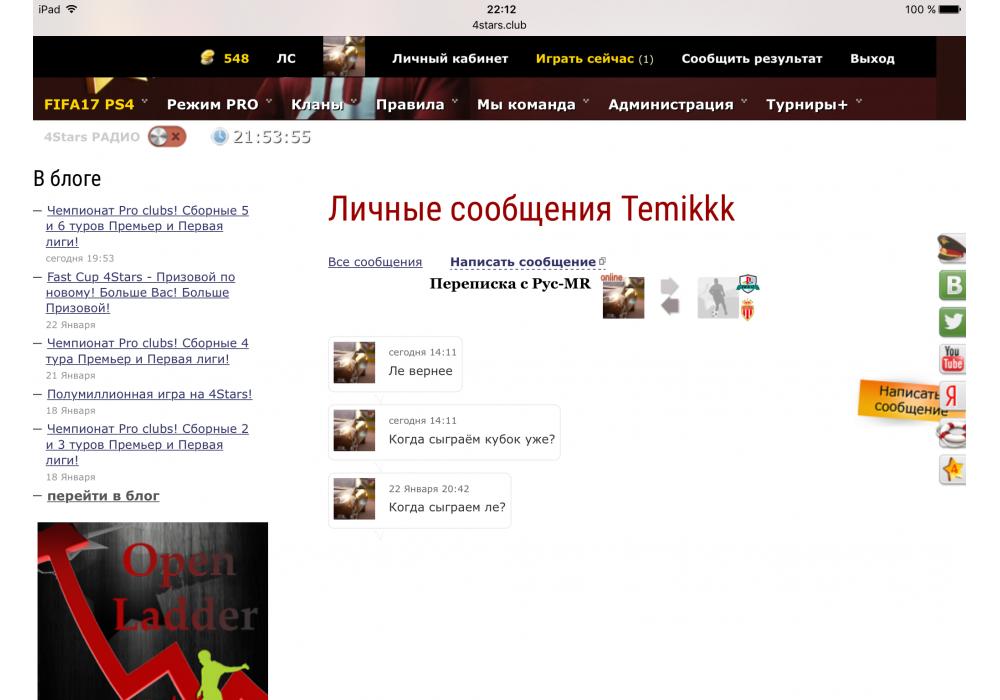Click message Когда сыграём кубок уже?
The height and width of the screenshot is (700, 1000).
pos(472,439)
